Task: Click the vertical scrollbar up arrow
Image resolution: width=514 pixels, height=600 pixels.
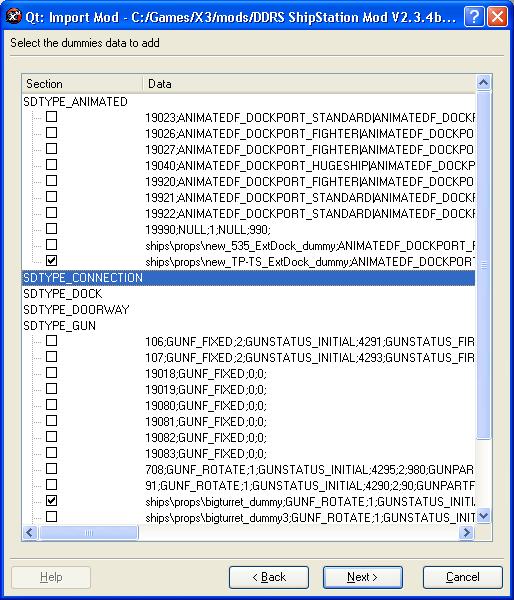Action: pos(484,83)
